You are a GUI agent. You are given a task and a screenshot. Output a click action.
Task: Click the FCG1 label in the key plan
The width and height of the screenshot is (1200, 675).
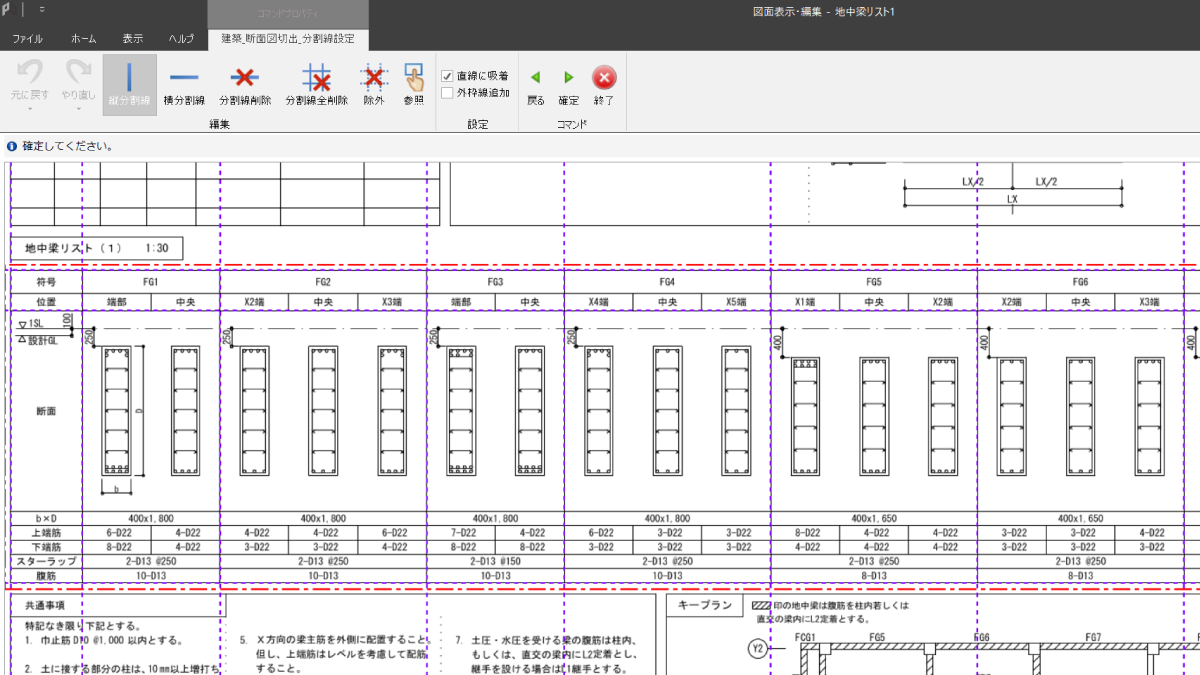(806, 637)
